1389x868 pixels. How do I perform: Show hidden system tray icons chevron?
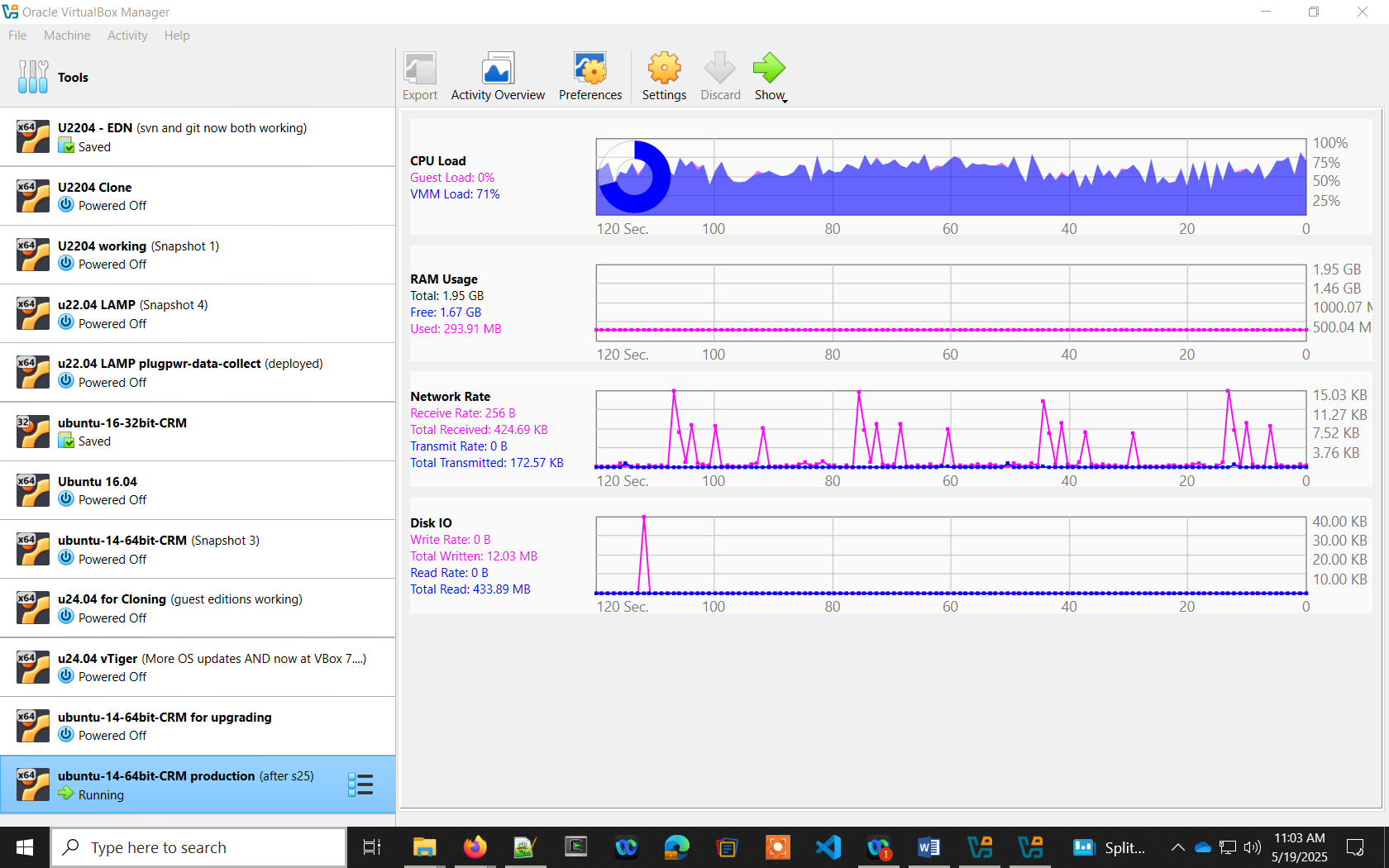pyautogui.click(x=1177, y=847)
